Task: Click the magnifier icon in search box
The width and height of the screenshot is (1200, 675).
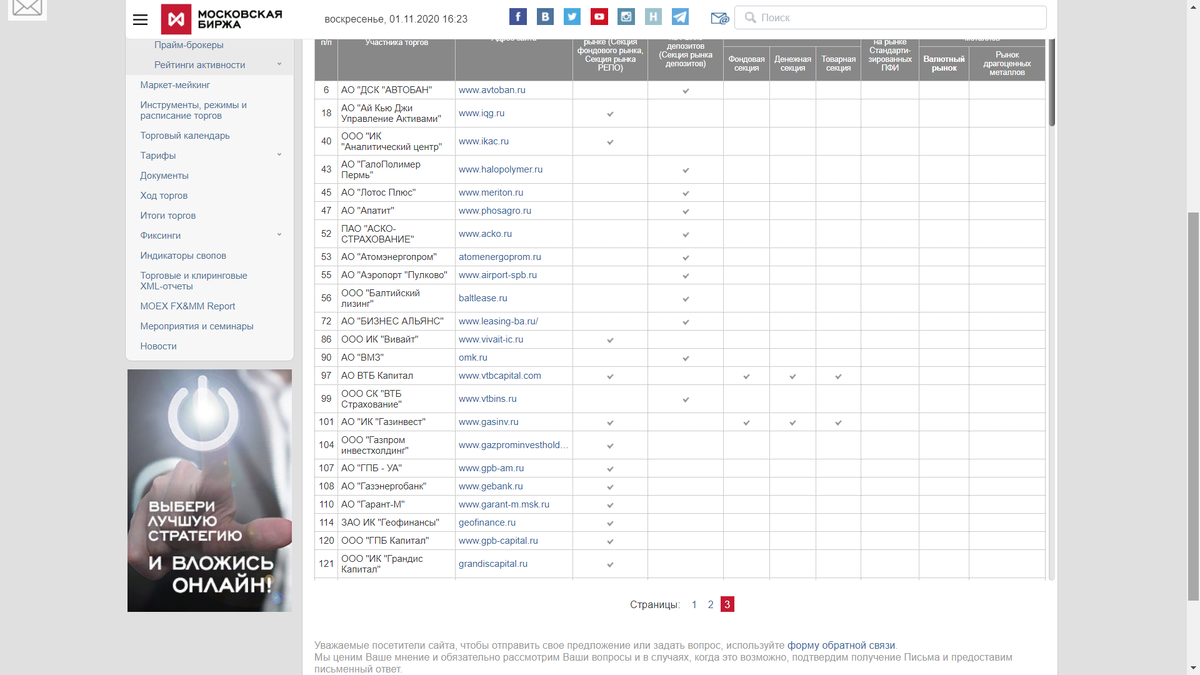Action: (x=750, y=18)
